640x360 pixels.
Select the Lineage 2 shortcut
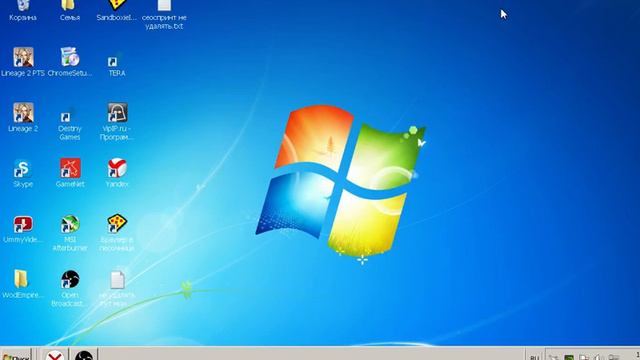click(23, 118)
